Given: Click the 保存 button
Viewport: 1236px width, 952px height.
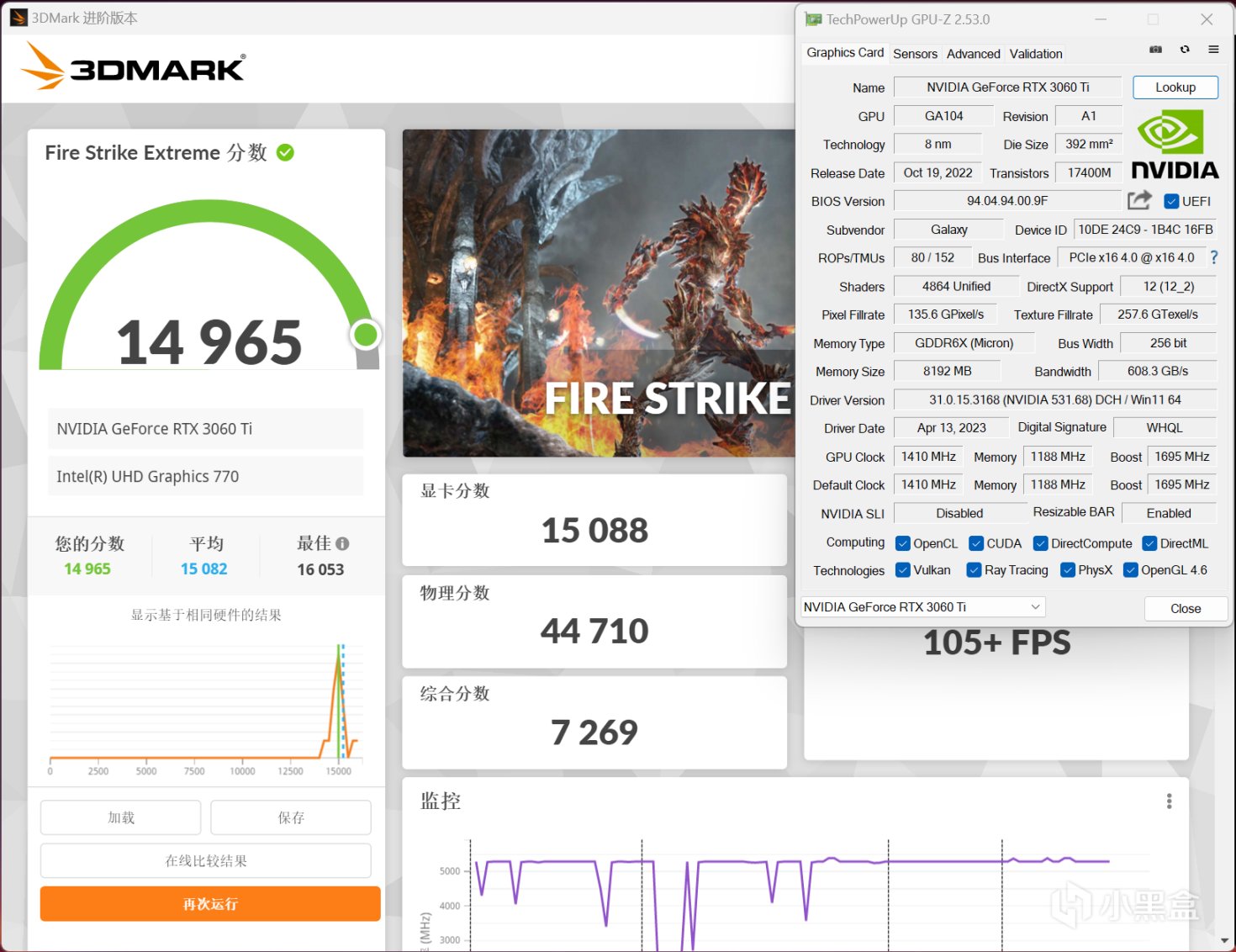Looking at the screenshot, I should pos(291,817).
